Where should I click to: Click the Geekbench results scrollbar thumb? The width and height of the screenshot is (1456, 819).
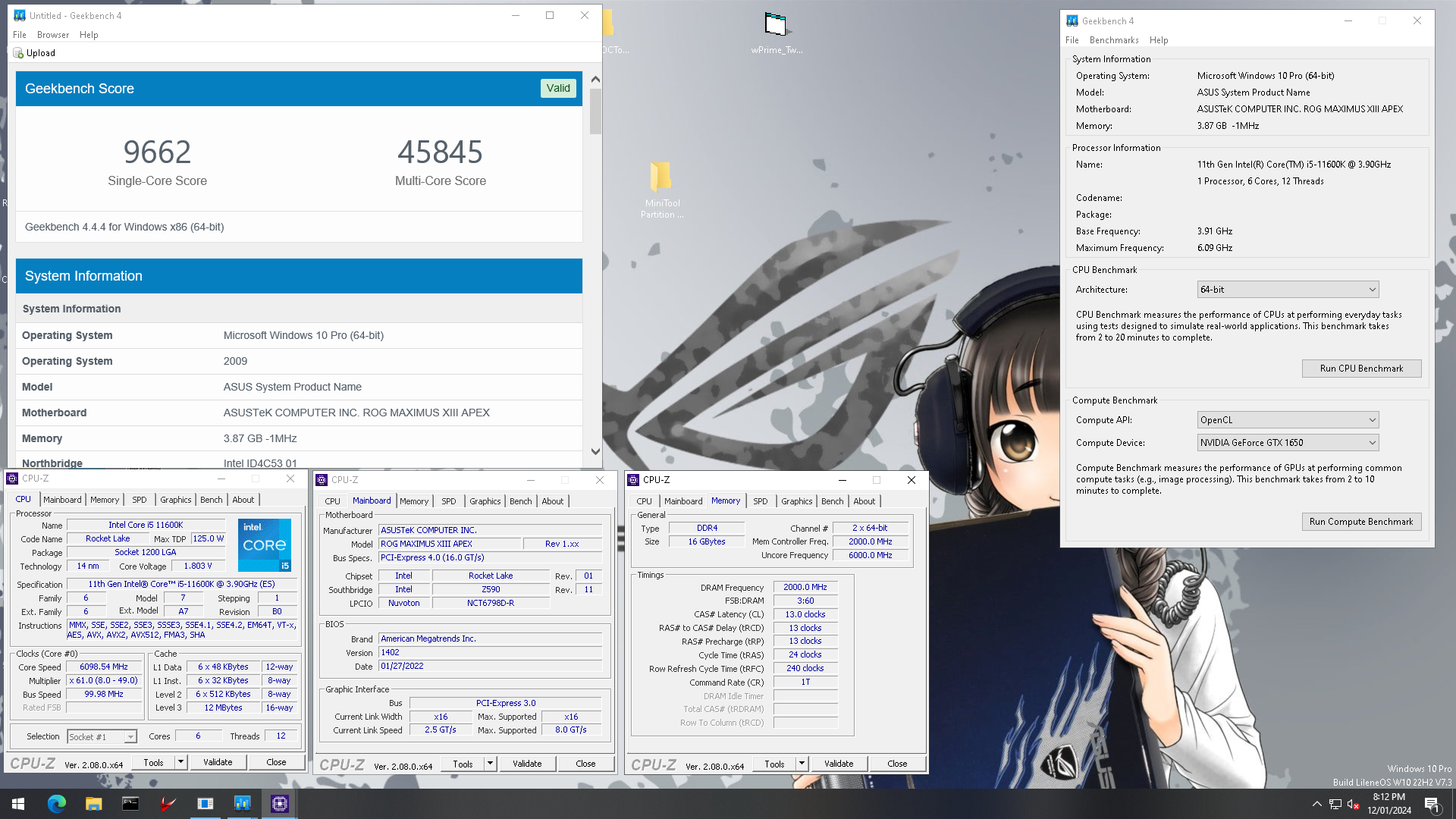click(x=595, y=112)
